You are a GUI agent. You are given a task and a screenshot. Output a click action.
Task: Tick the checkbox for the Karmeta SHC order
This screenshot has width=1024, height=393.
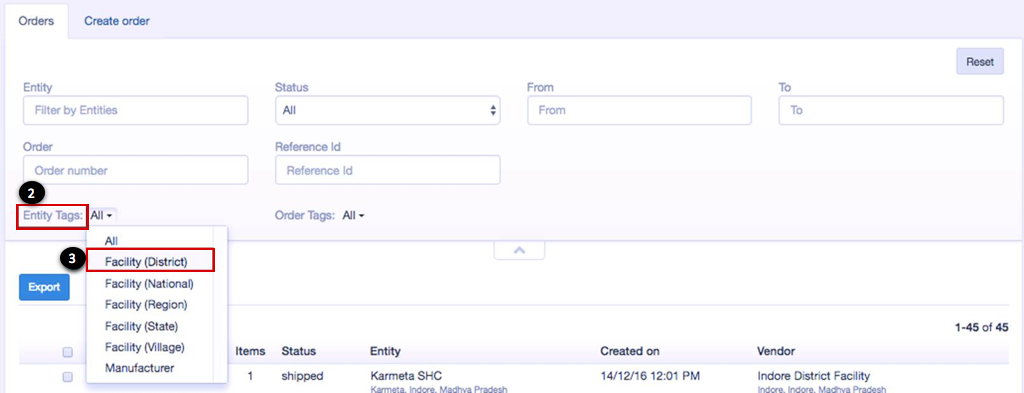click(67, 377)
